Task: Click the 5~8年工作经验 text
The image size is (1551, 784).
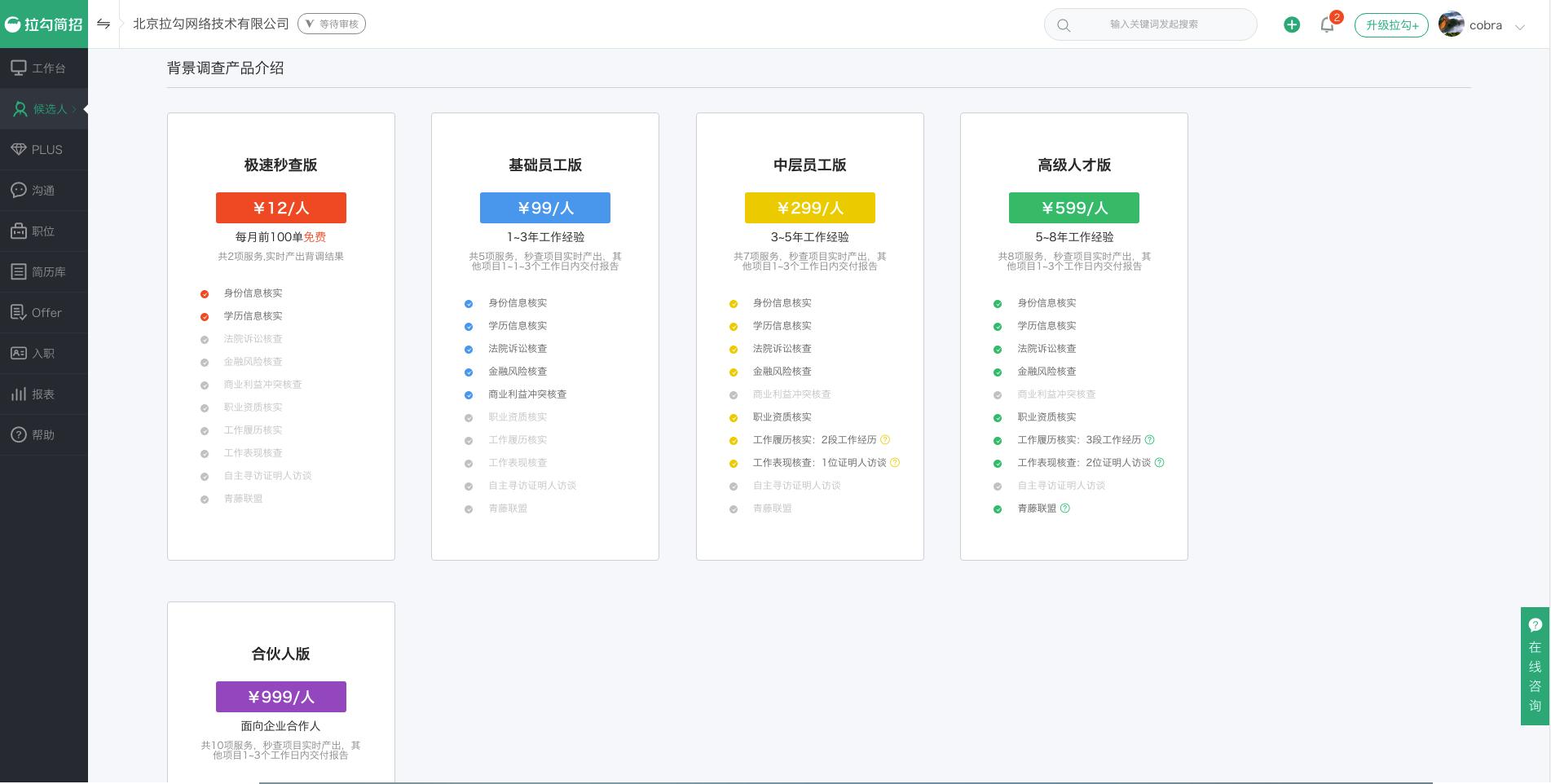Action: pos(1074,237)
